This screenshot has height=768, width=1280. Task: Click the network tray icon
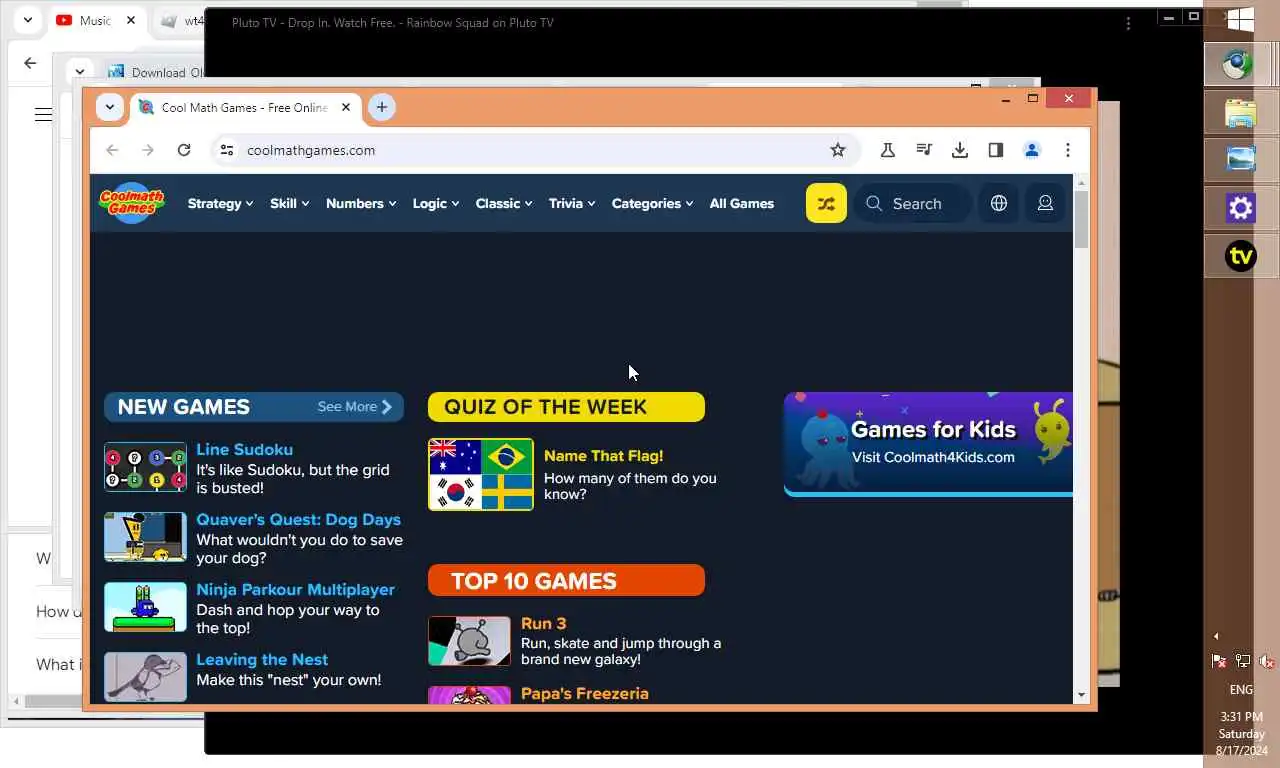pyautogui.click(x=1242, y=661)
